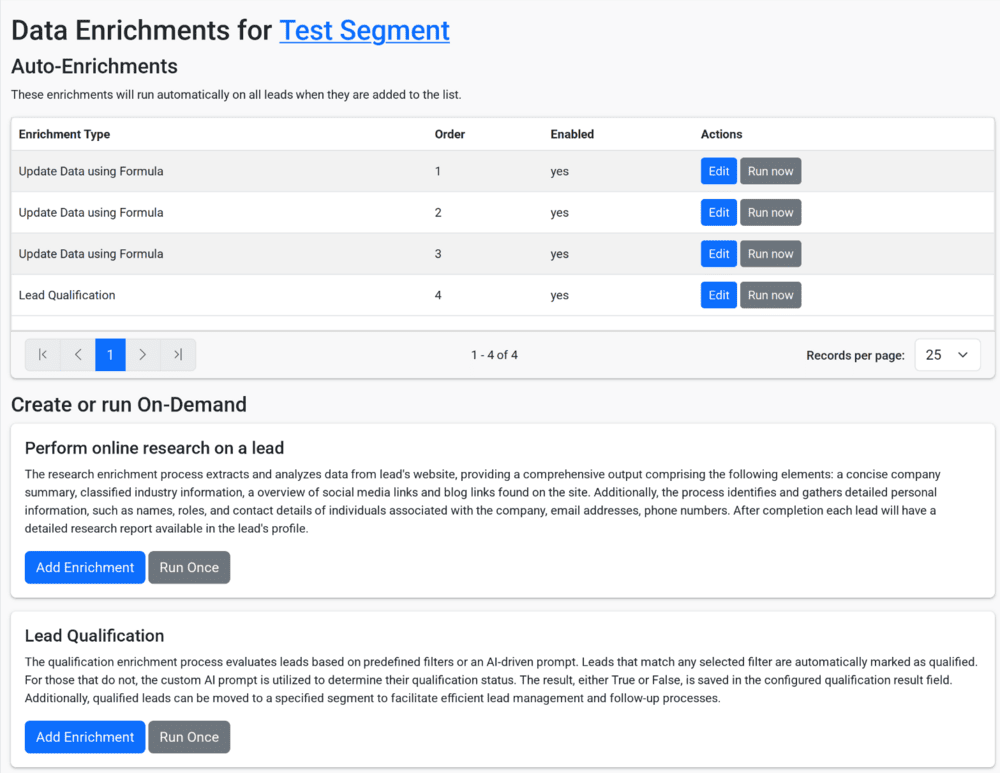The height and width of the screenshot is (773, 1000).
Task: Add Enrichment for online lead research
Action: pos(84,567)
